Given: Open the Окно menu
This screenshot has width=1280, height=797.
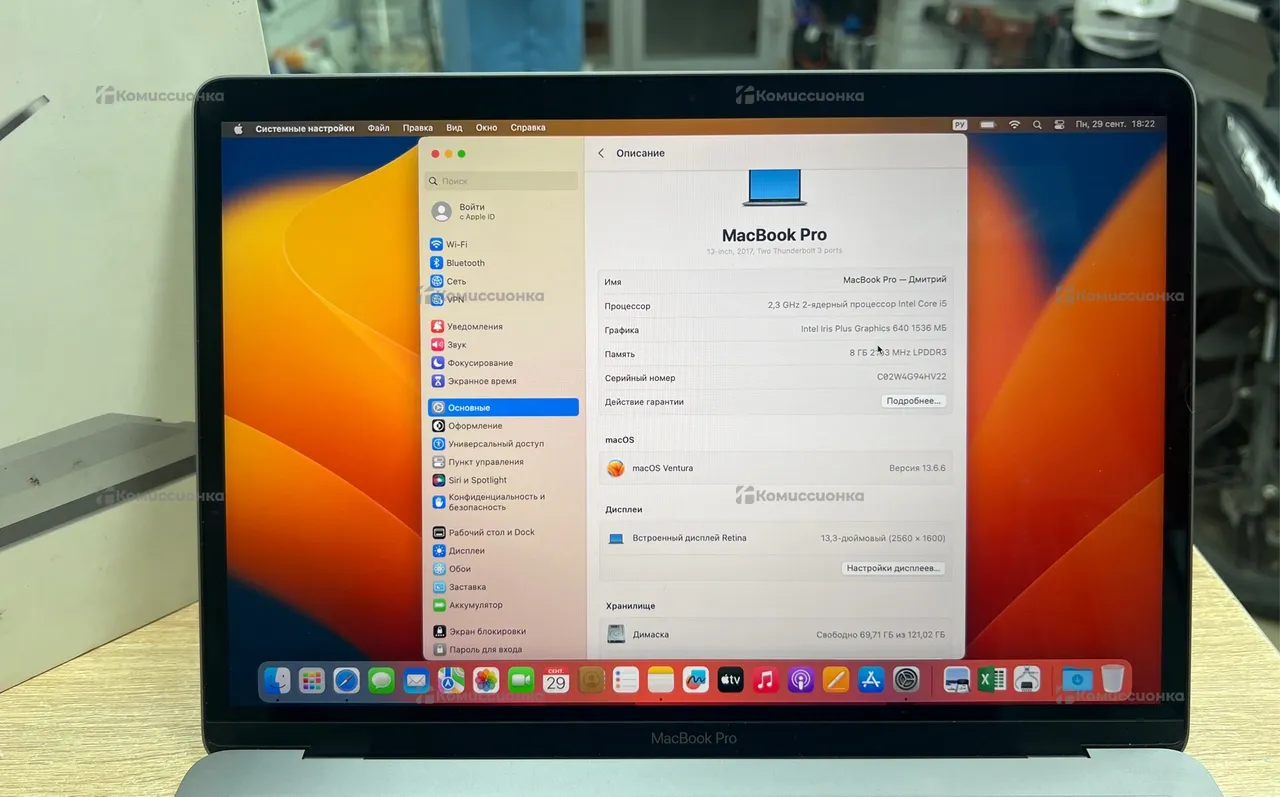Looking at the screenshot, I should [x=486, y=128].
